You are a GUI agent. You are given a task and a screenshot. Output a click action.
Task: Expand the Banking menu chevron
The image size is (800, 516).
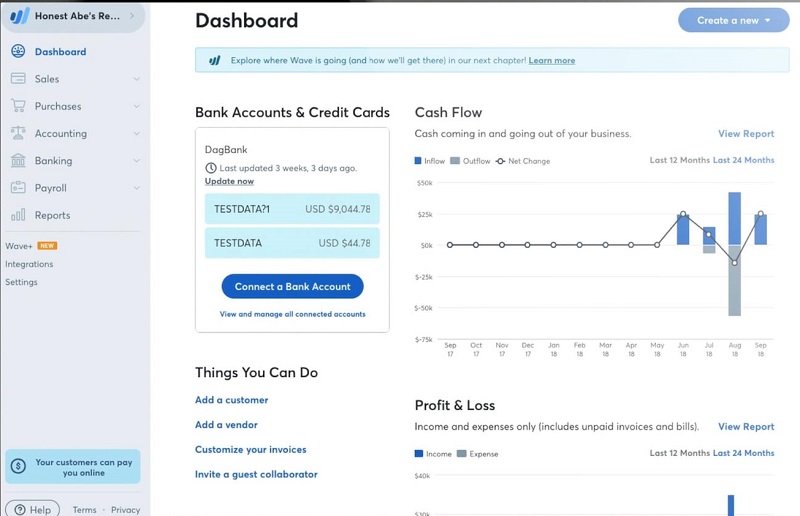[136, 160]
